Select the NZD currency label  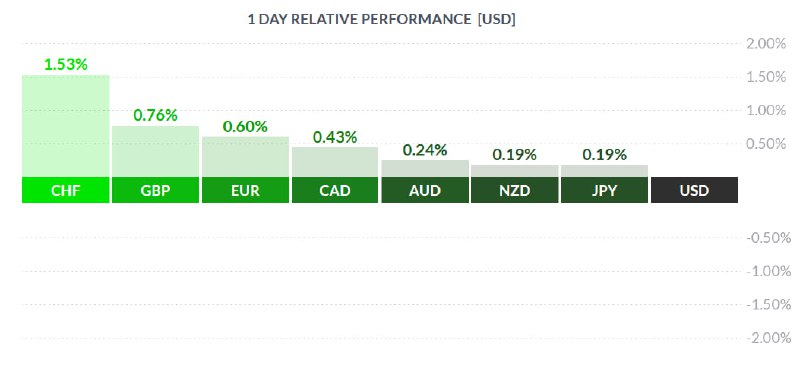(515, 190)
